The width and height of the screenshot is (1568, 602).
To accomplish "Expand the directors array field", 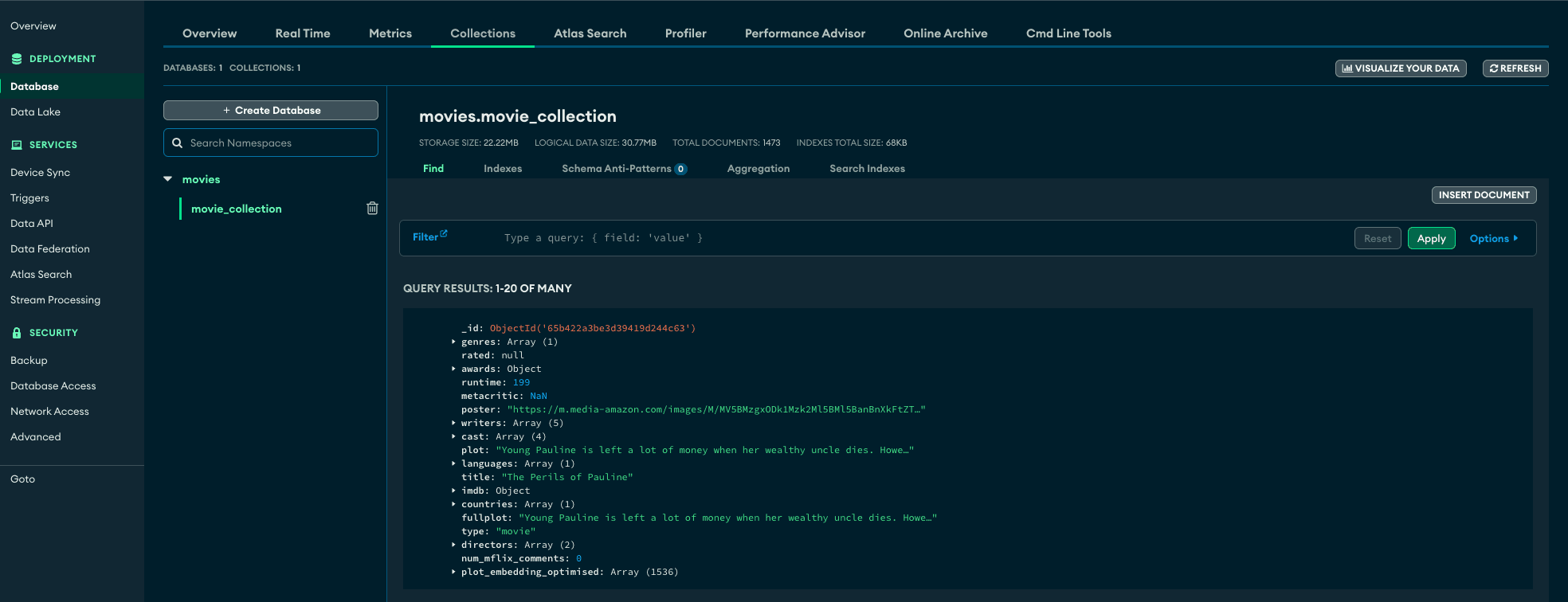I will coord(453,545).
